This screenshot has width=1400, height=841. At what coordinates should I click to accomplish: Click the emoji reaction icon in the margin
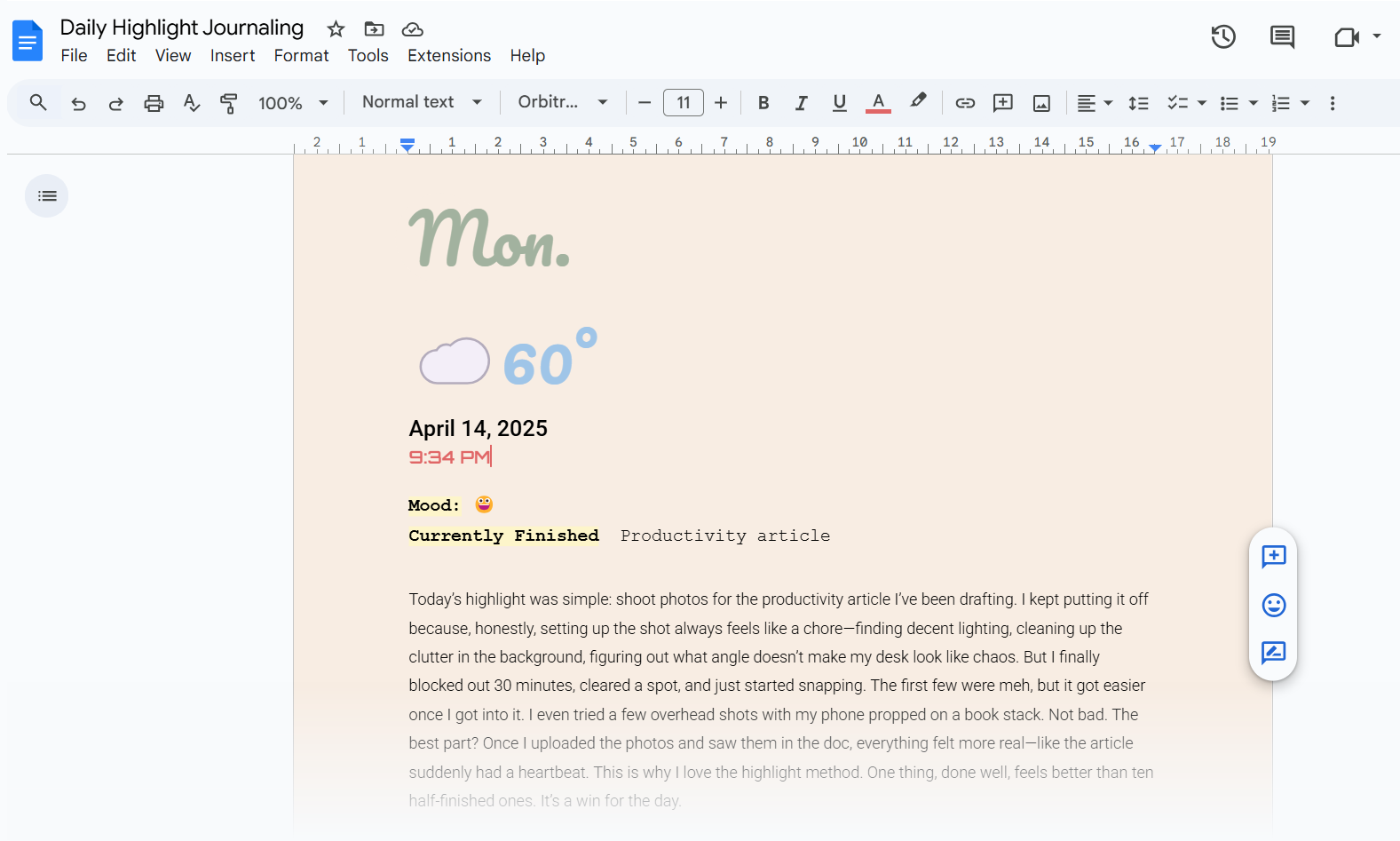1273,606
